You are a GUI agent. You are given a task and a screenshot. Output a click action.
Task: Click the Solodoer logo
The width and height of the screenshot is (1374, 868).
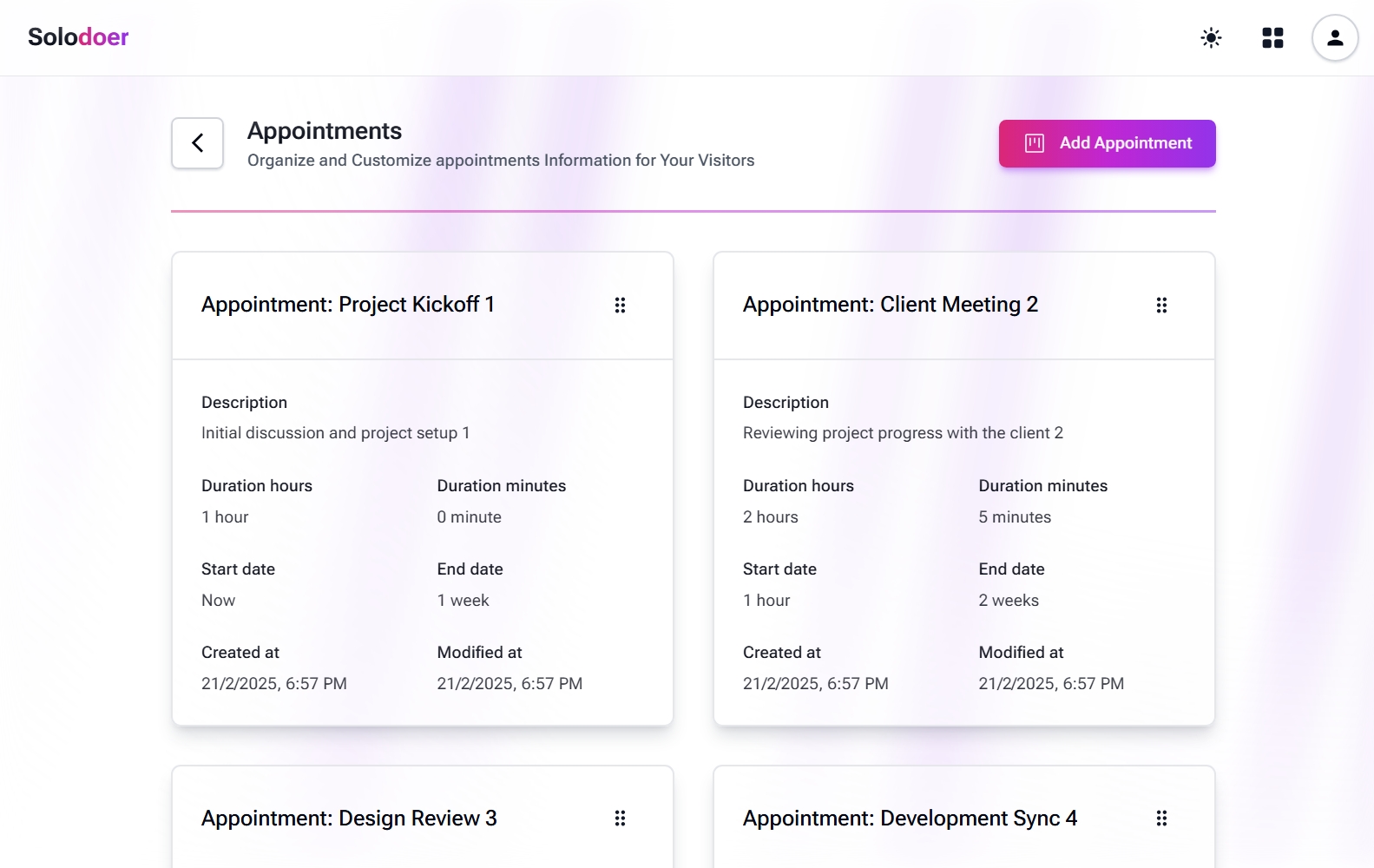78,36
